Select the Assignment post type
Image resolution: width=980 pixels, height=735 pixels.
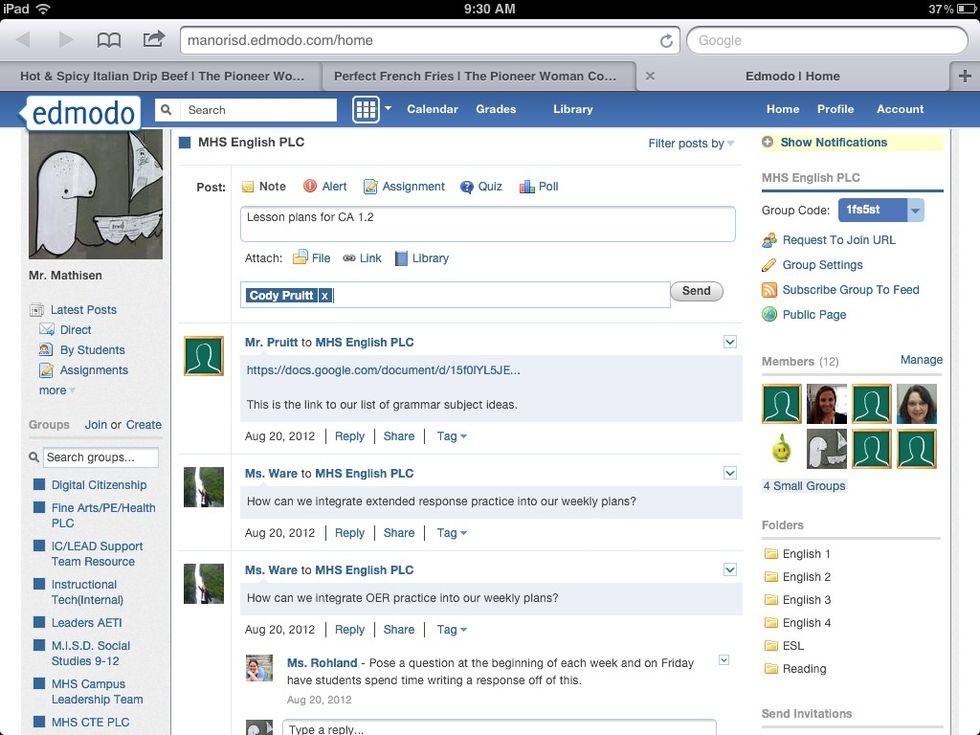click(x=404, y=186)
